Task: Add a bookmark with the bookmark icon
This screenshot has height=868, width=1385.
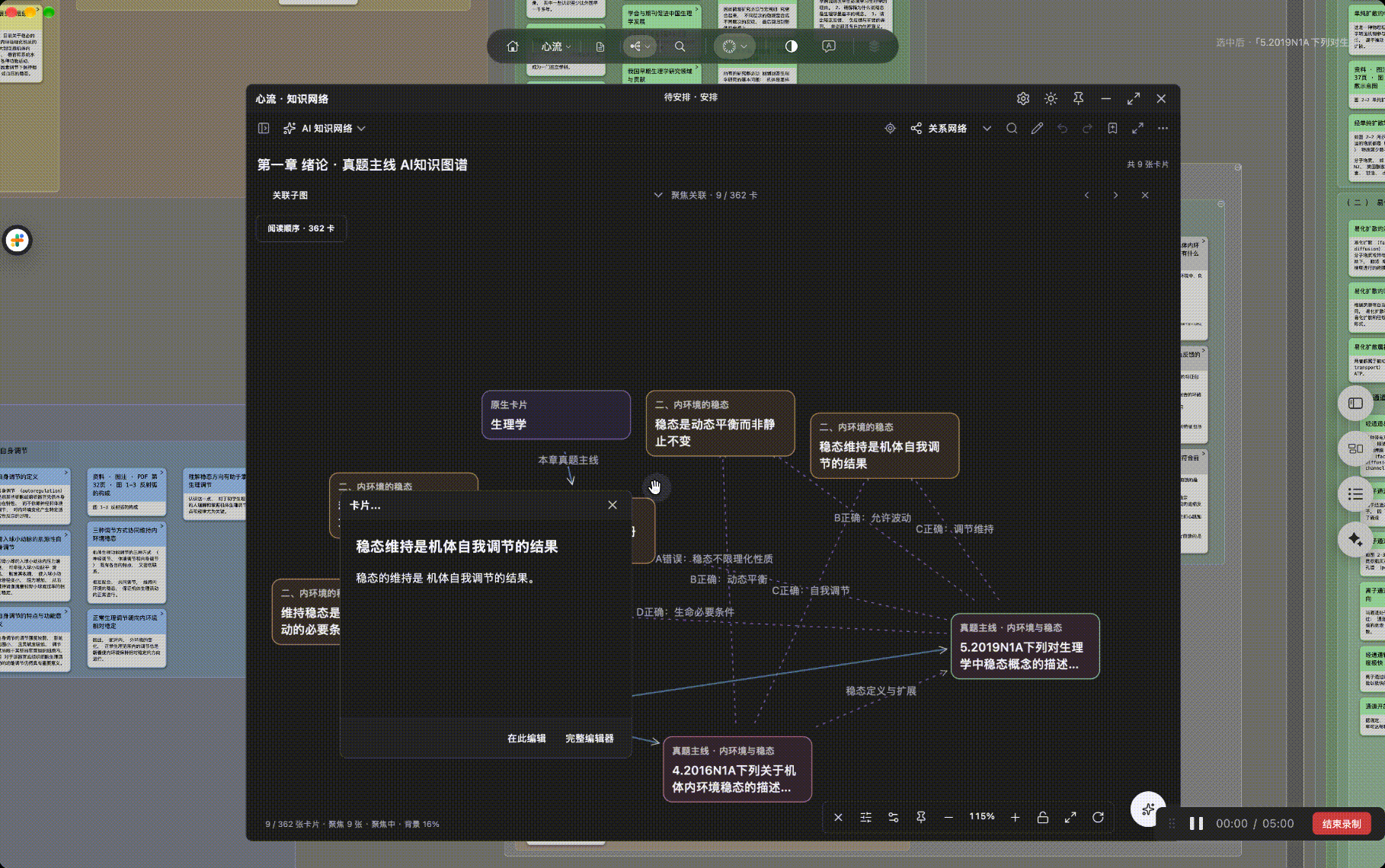Action: pos(1112,129)
